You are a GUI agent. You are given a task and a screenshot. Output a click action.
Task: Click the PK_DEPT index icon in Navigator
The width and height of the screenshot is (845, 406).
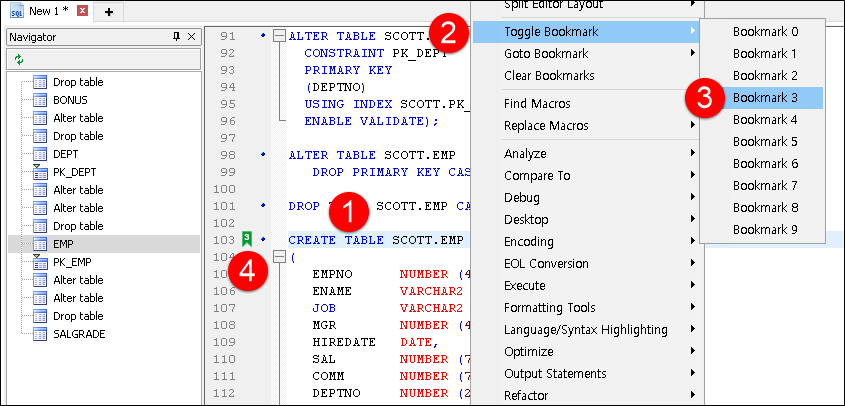pos(41,172)
